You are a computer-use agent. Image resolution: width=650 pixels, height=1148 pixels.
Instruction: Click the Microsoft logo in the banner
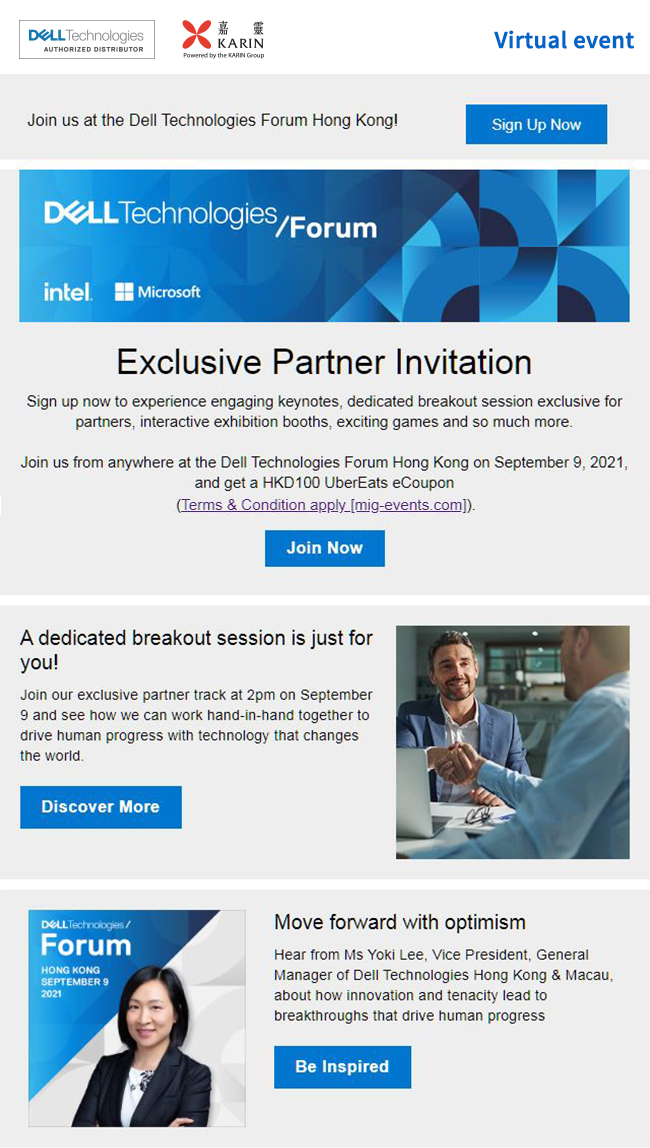coord(157,292)
